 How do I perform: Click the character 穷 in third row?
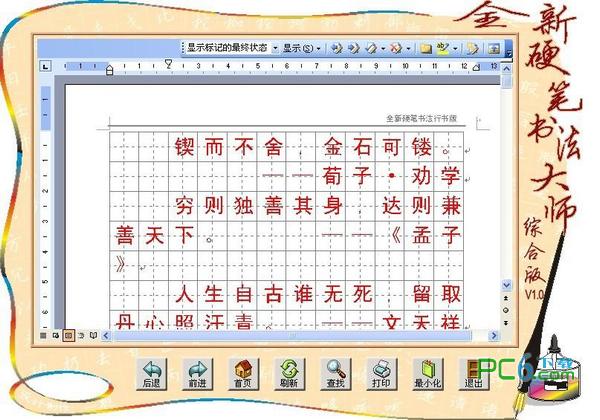(x=184, y=206)
